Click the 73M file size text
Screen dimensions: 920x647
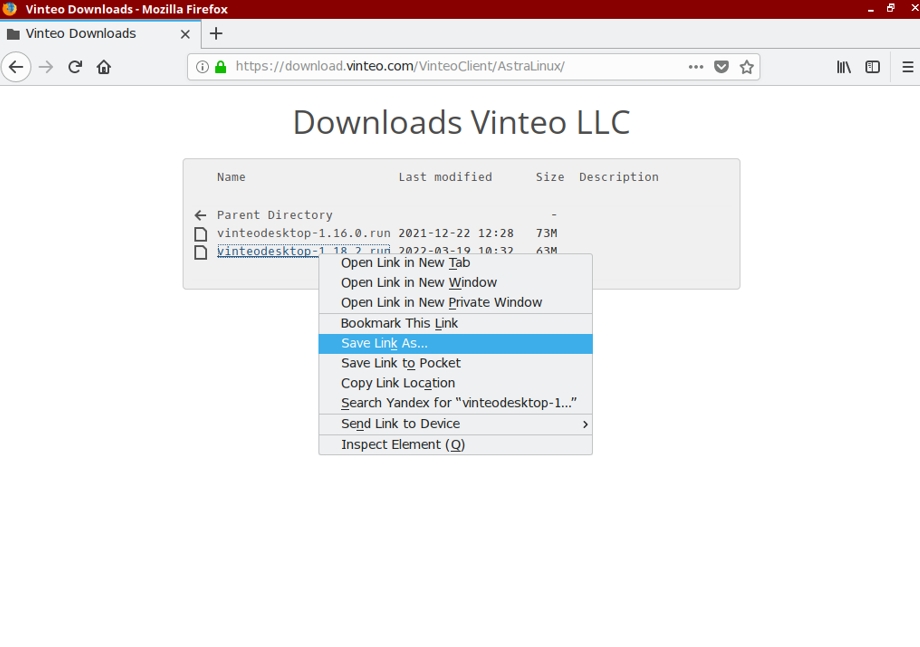tap(546, 233)
